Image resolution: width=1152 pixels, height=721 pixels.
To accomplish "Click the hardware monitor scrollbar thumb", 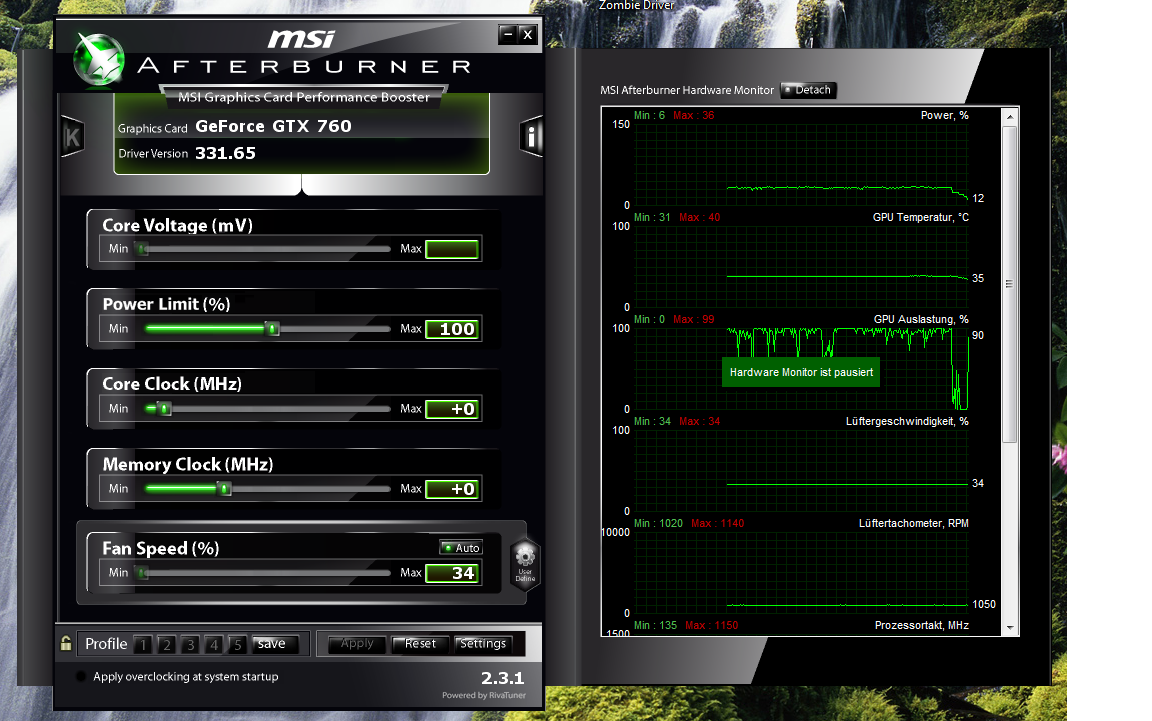I will pyautogui.click(x=1009, y=284).
